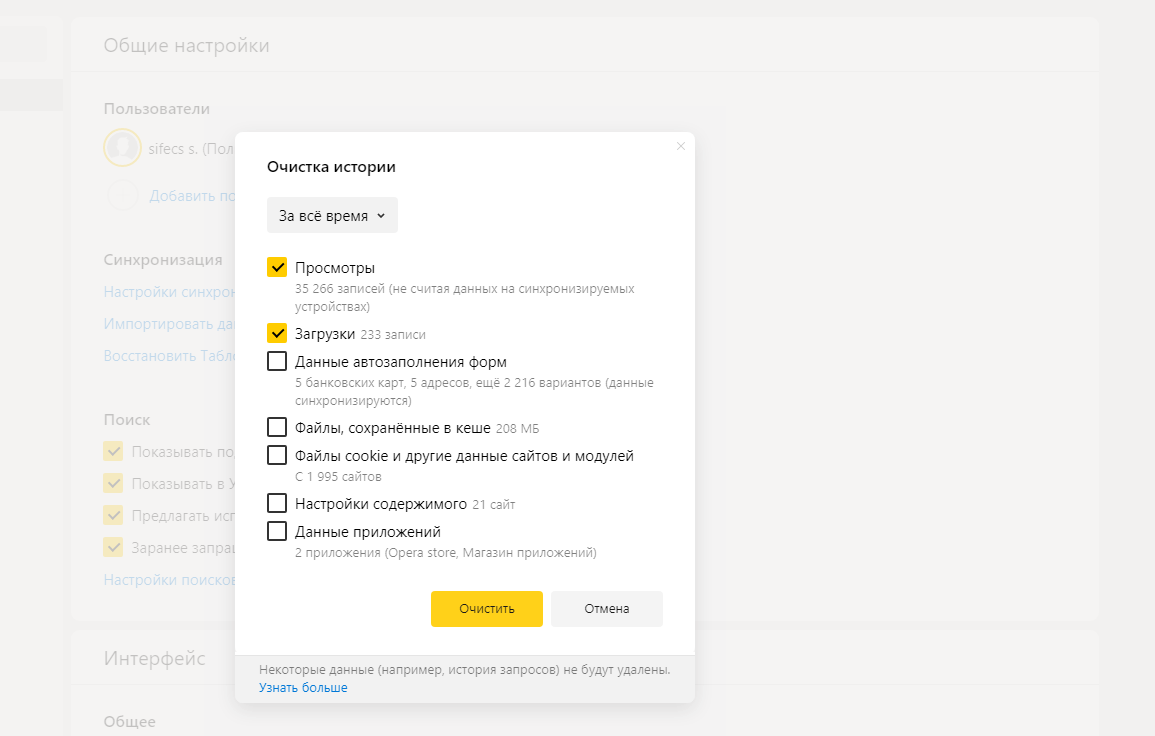Check Файлы, сохранённые в кеше option
The height and width of the screenshot is (736, 1155).
(277, 427)
